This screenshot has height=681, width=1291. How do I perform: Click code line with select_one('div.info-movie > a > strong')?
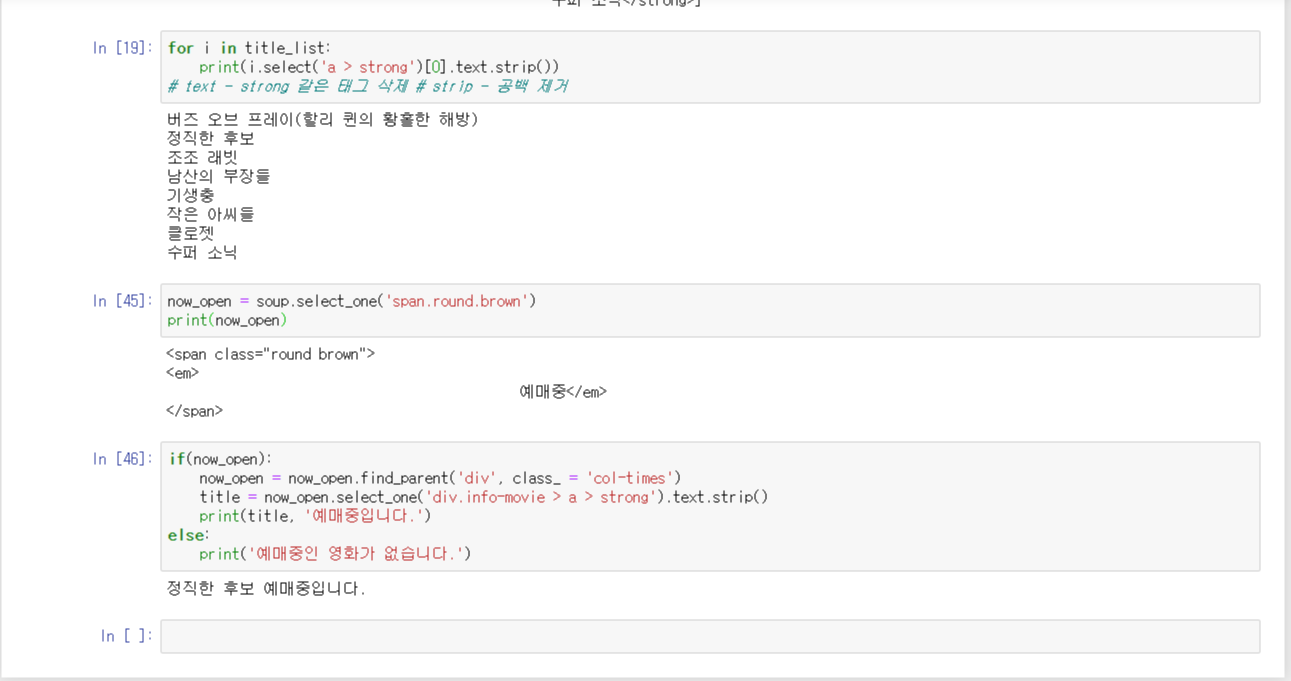[x=484, y=497]
